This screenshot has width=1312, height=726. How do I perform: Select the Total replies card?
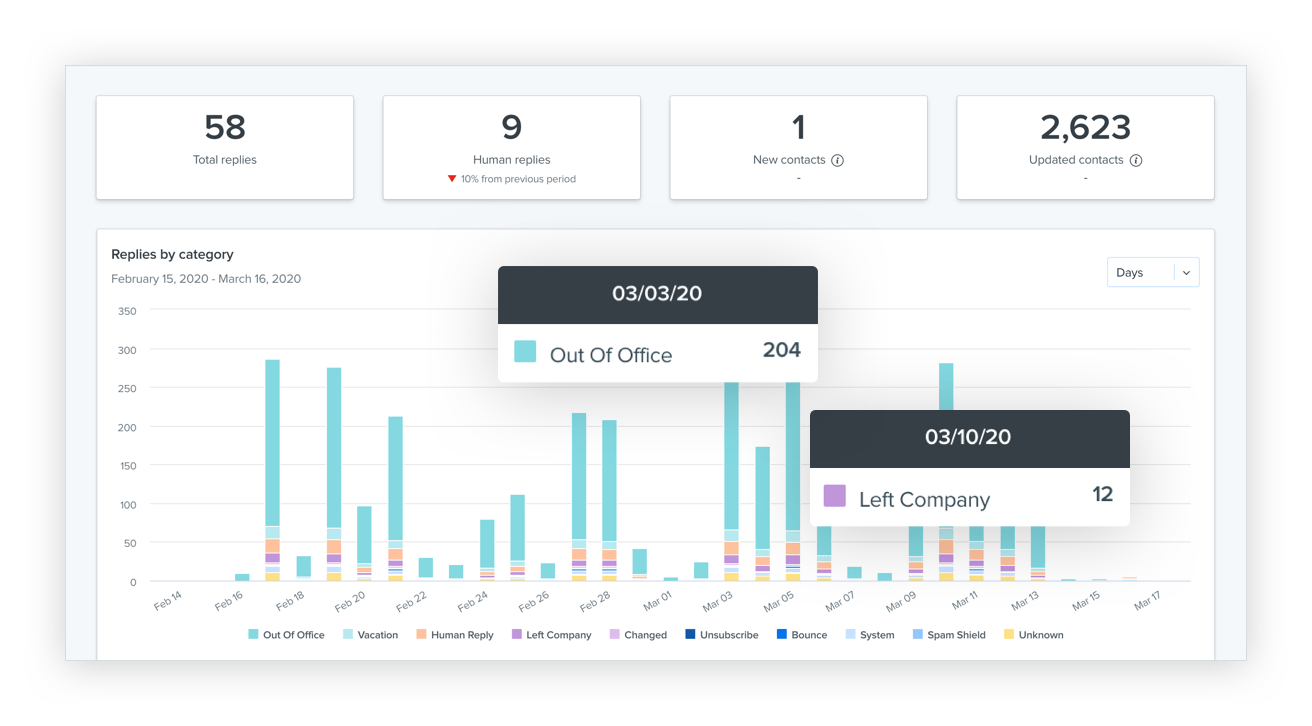coord(225,147)
